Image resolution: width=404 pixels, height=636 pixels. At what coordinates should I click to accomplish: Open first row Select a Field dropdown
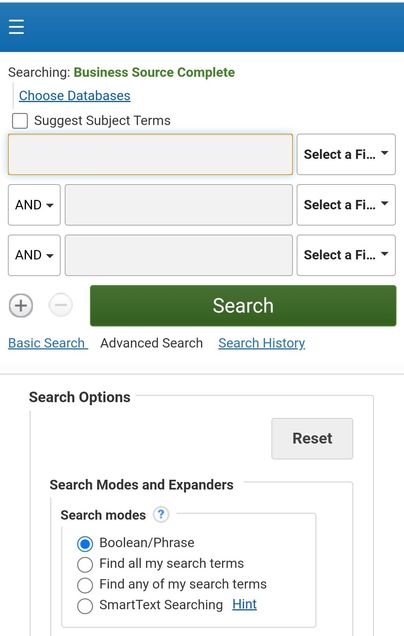[346, 155]
